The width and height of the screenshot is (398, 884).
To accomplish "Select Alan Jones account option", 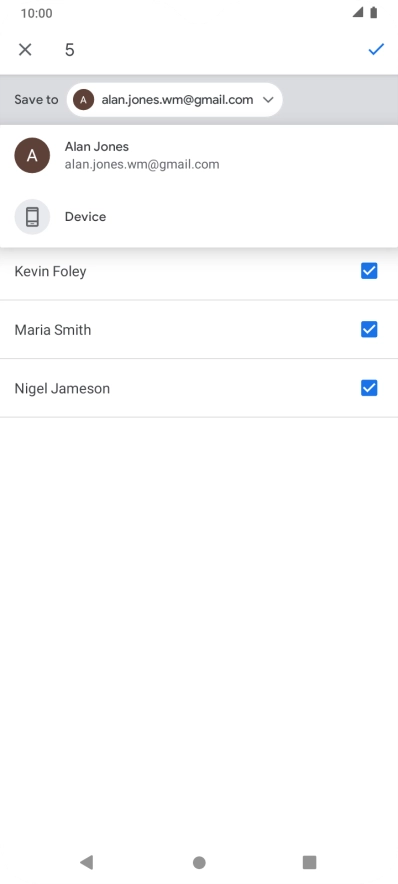I will 199,155.
